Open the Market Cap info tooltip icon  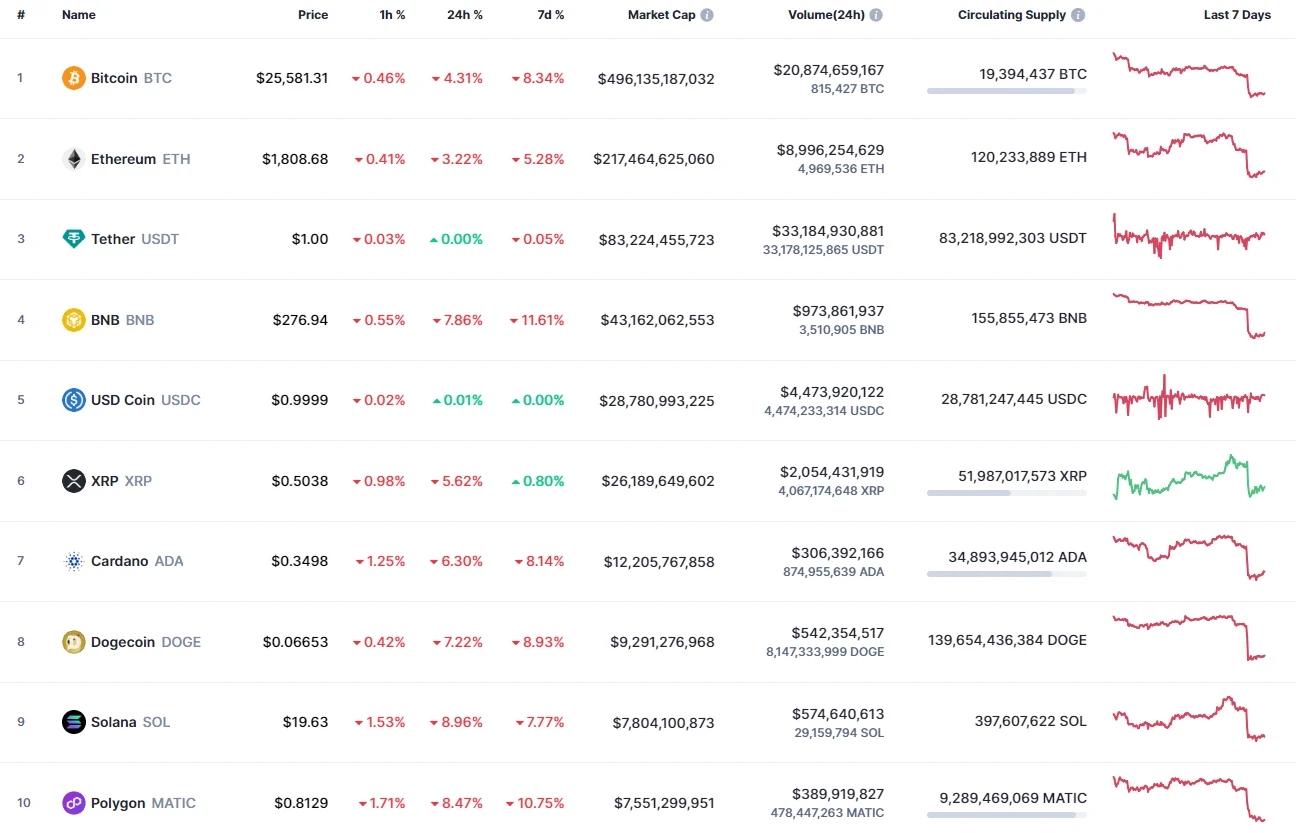[x=709, y=15]
